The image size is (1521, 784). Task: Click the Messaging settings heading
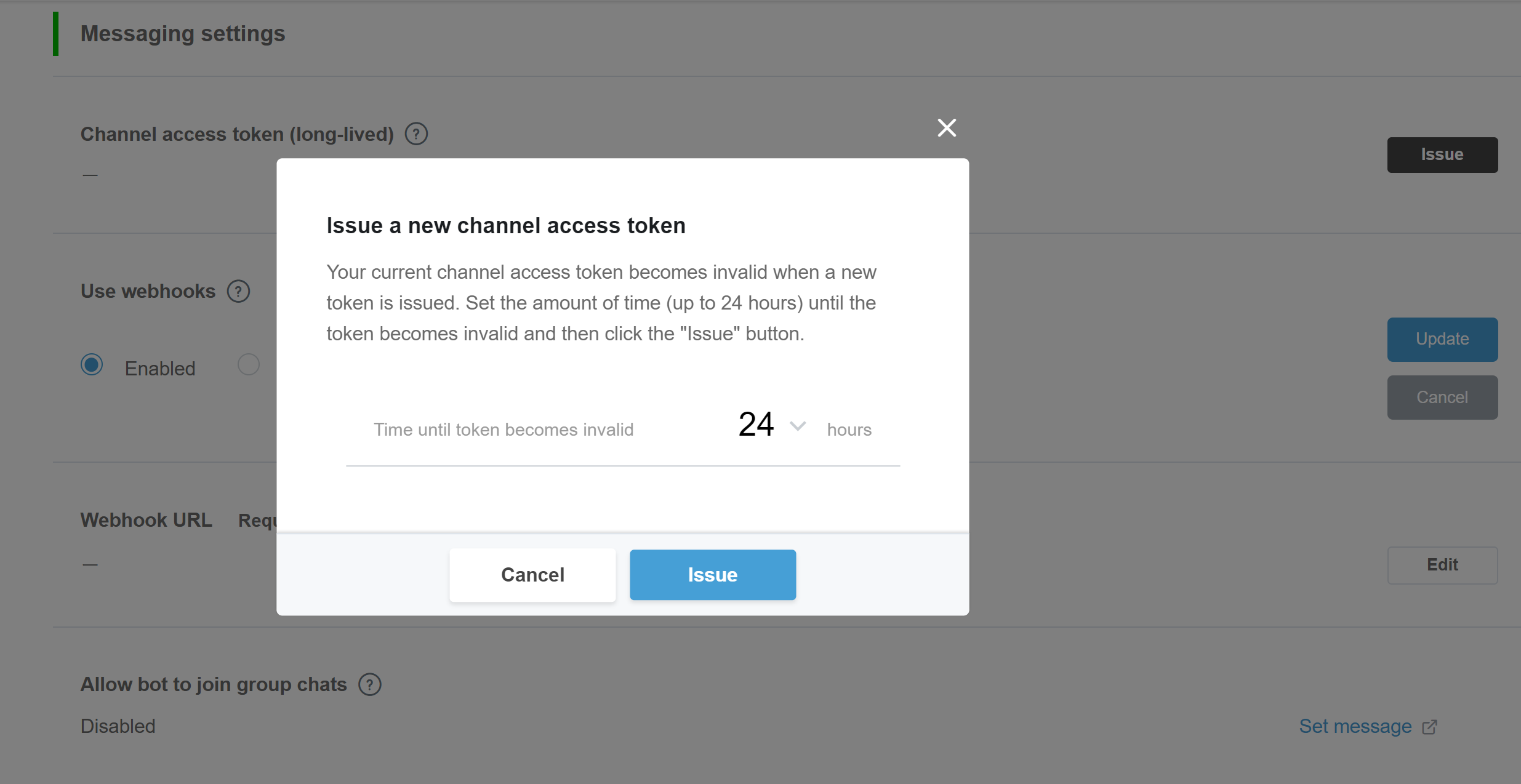183,34
